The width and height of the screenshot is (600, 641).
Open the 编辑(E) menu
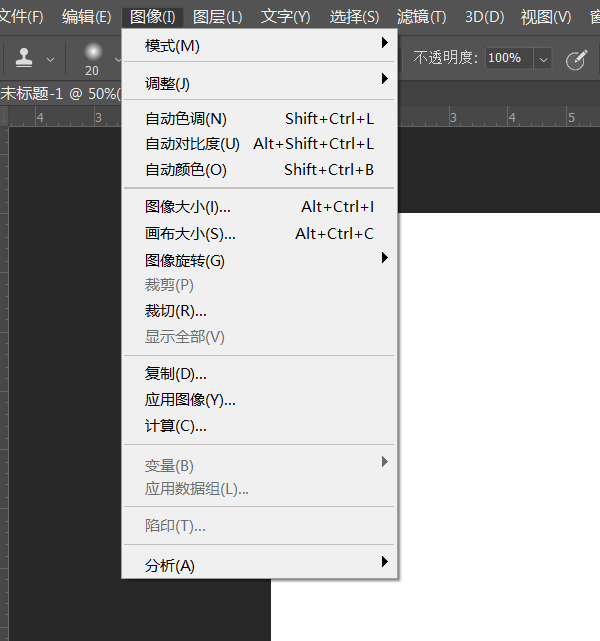(x=87, y=17)
